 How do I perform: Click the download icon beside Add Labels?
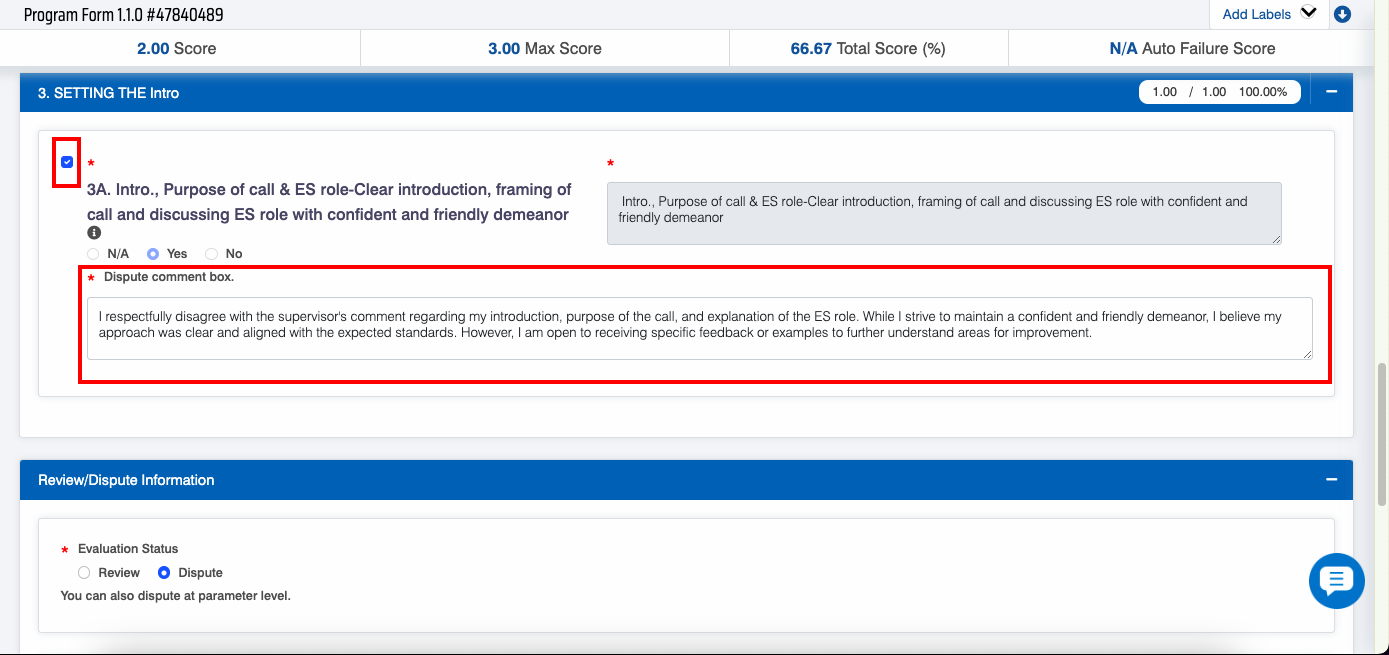coord(1342,14)
